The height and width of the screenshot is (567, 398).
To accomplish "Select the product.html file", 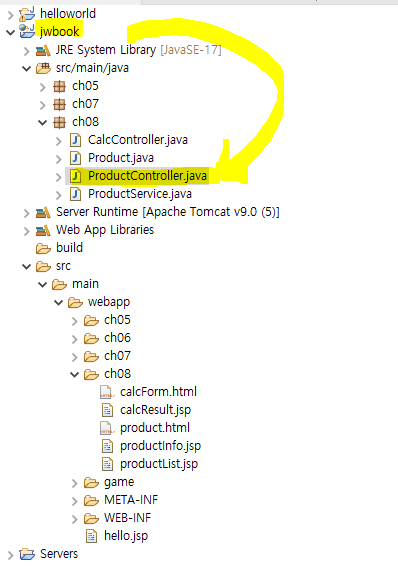I will [155, 428].
